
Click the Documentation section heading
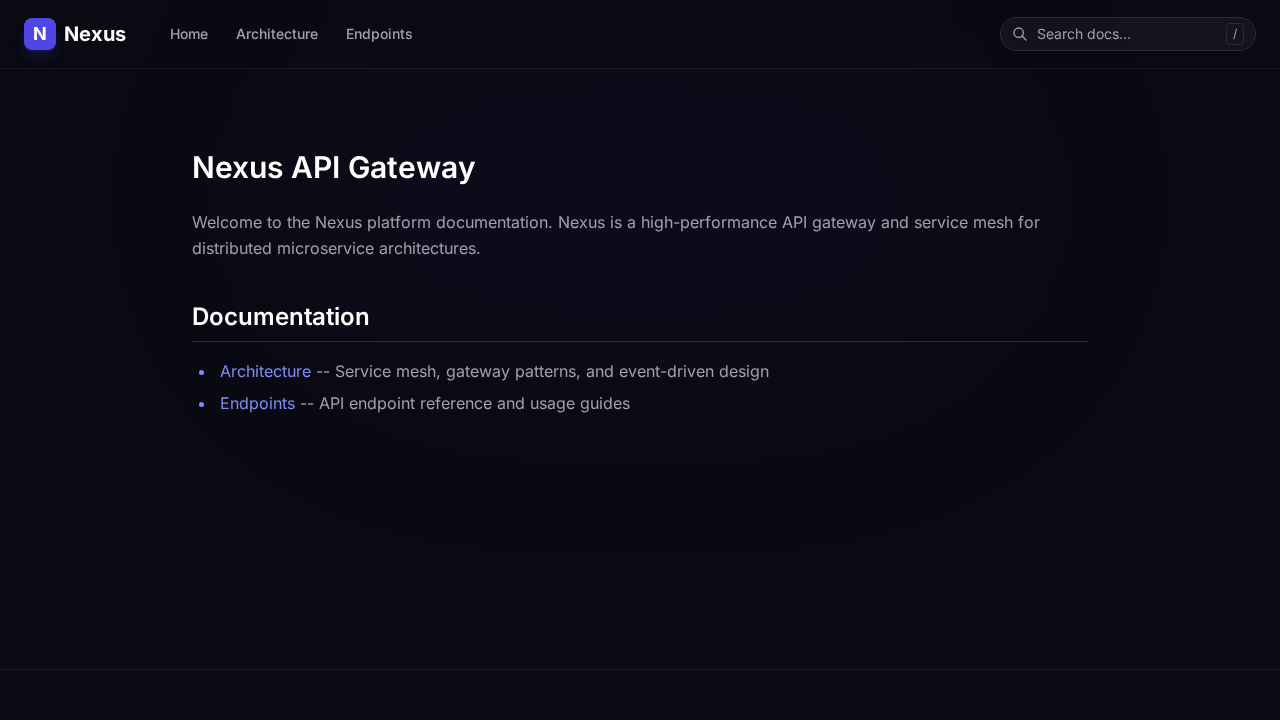(280, 316)
